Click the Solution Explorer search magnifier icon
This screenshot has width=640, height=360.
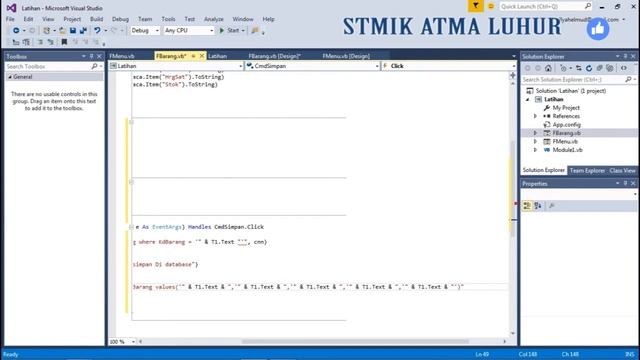pyautogui.click(x=628, y=80)
